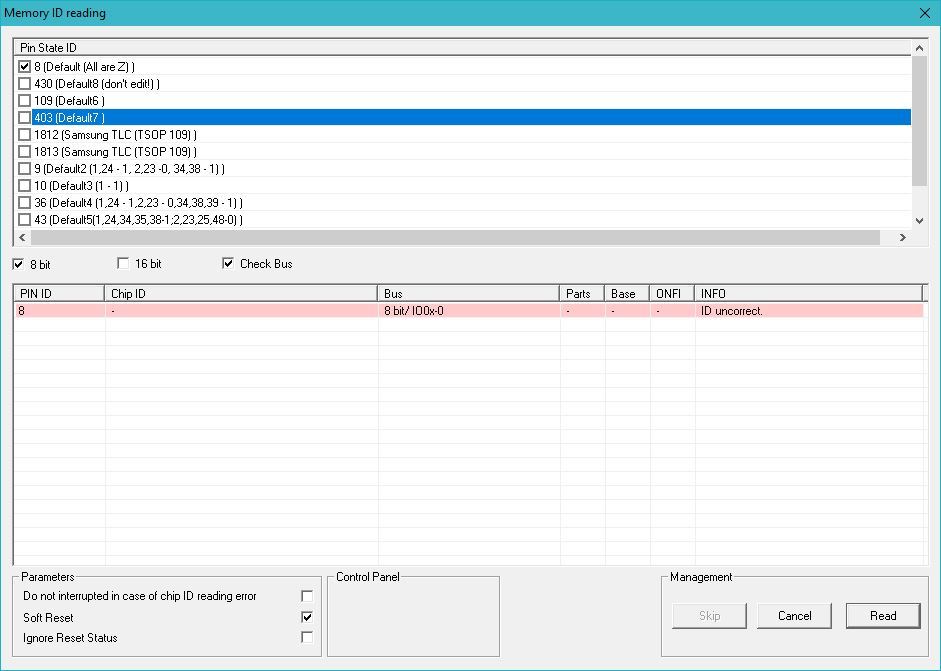Uncheck pin state 8 (Default (All are Z))
The height and width of the screenshot is (671, 941).
[x=25, y=67]
